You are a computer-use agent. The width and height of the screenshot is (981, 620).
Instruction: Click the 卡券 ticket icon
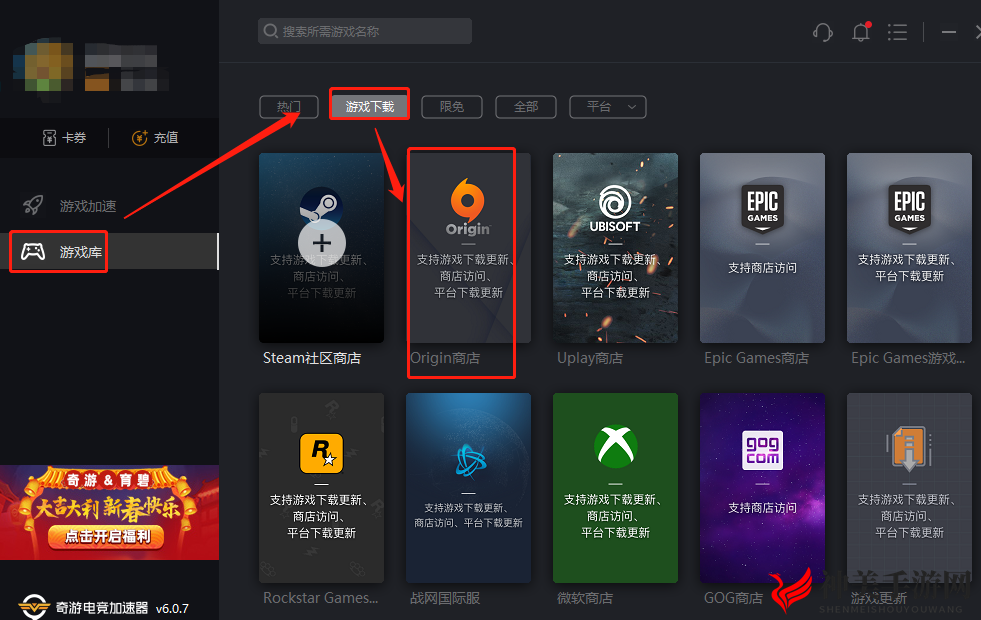[49, 138]
